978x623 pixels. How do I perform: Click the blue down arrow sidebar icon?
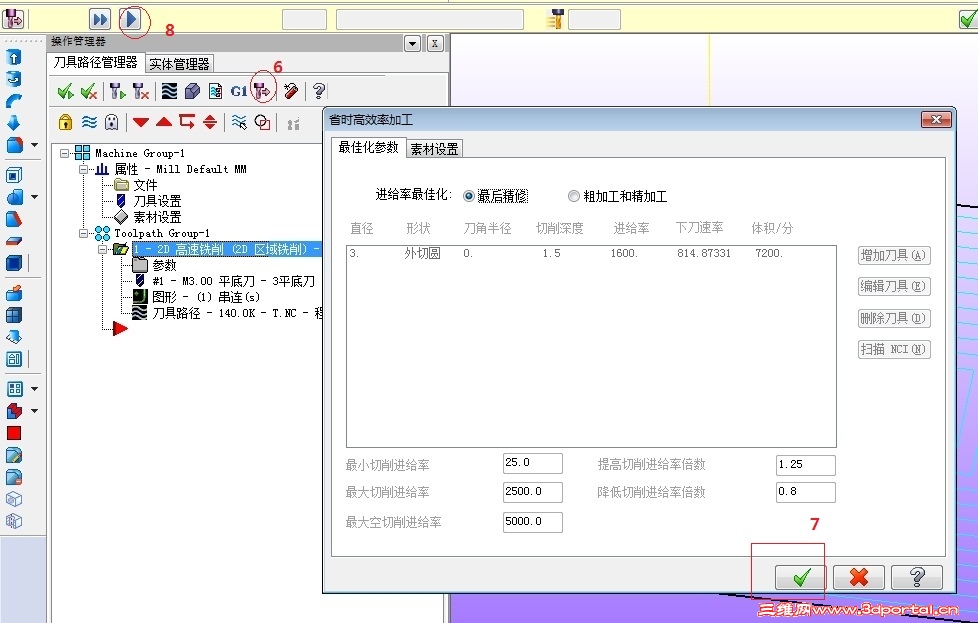13,123
